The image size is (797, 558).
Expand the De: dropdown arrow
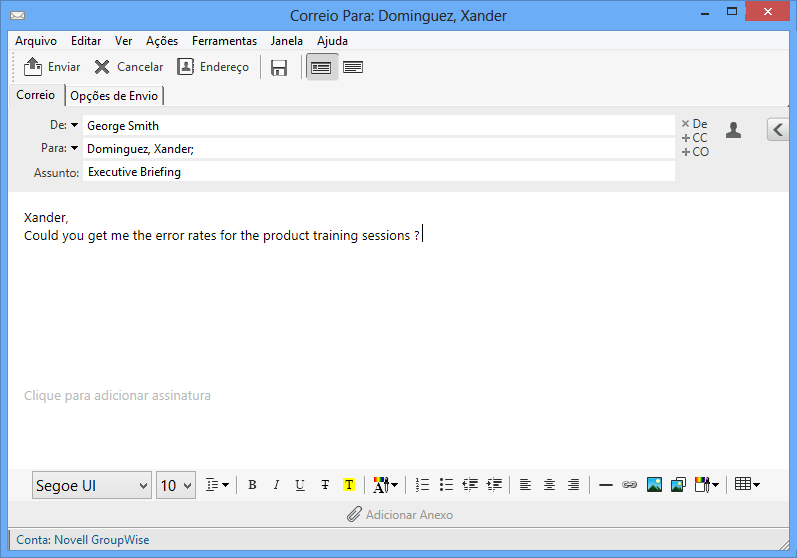pyautogui.click(x=74, y=125)
